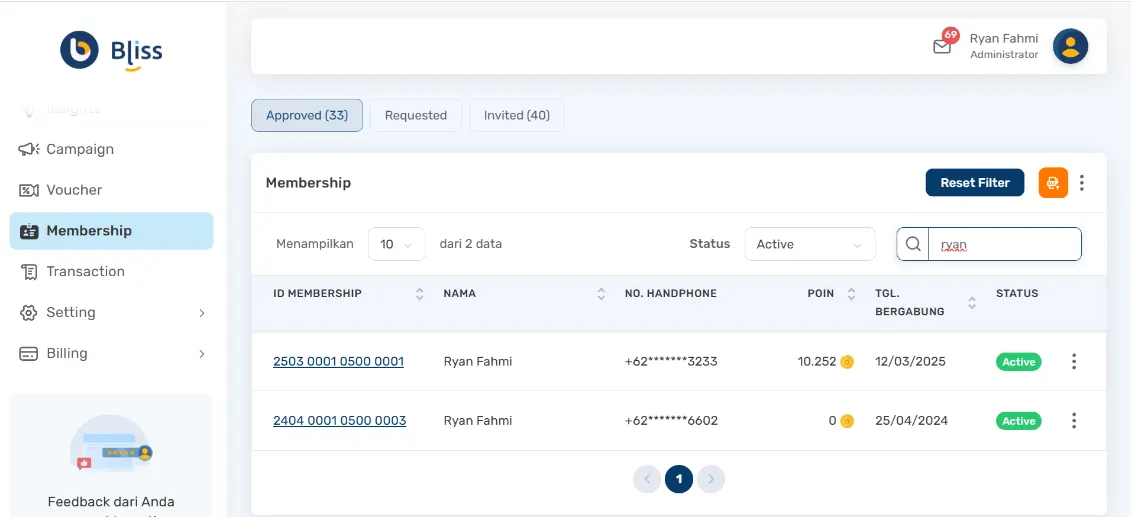
Task: Click the Reset Filter button
Action: tap(974, 183)
